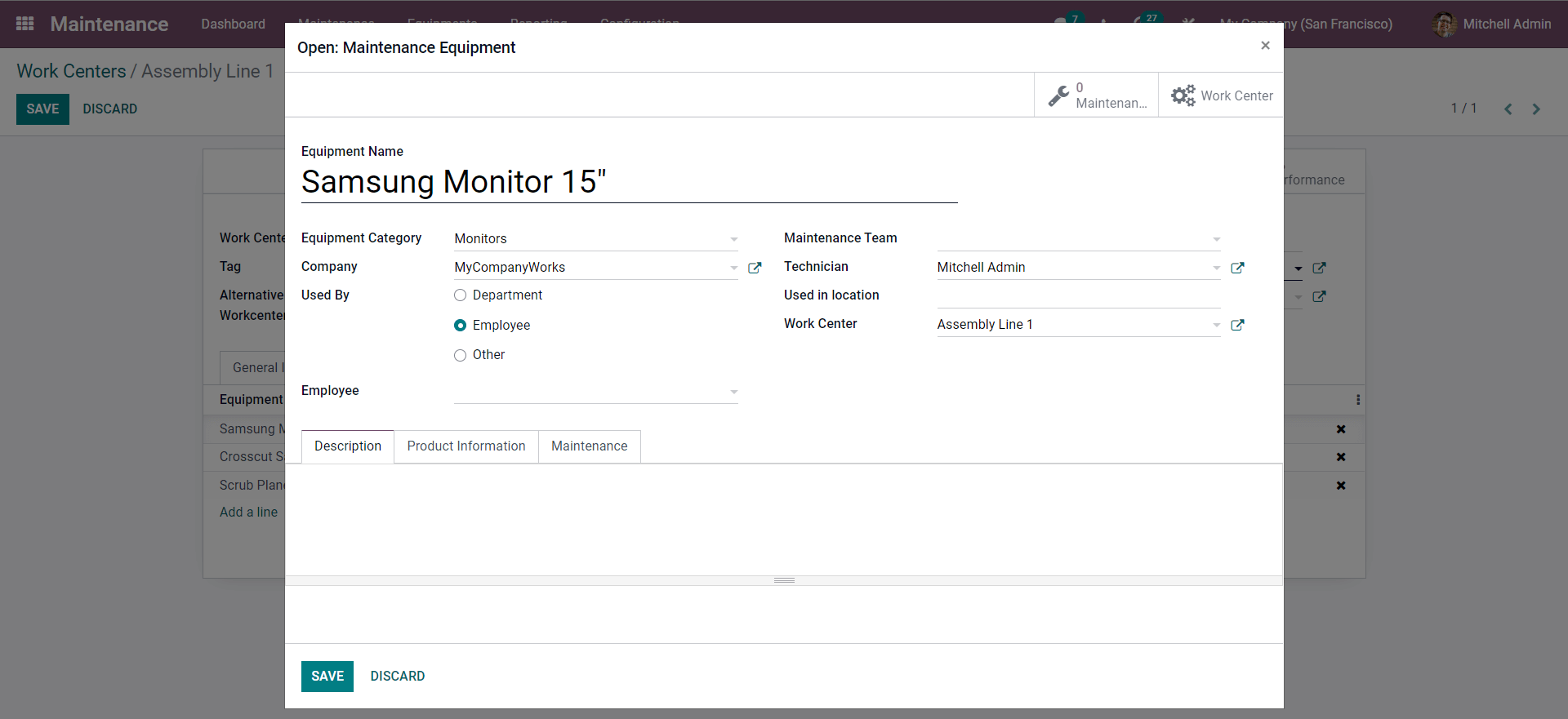
Task: Expand the Maintenance Team dropdown
Action: click(1216, 239)
